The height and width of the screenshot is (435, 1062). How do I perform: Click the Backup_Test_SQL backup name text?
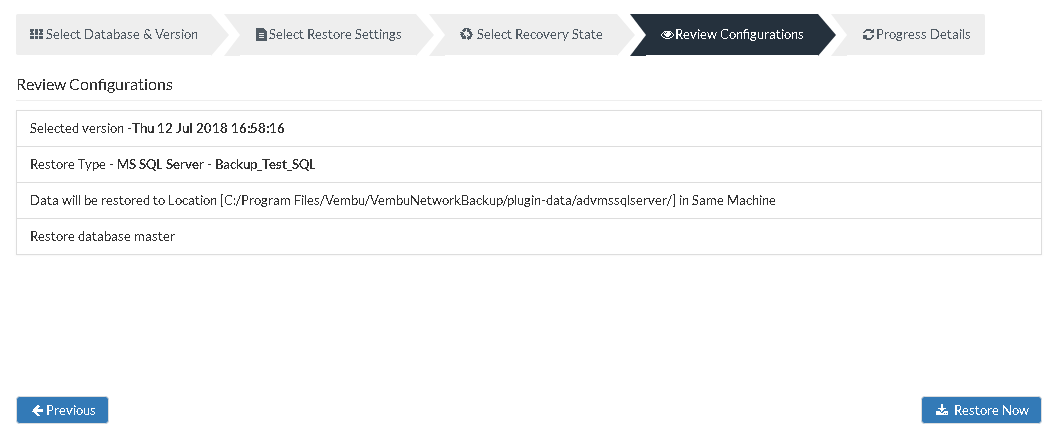(265, 165)
